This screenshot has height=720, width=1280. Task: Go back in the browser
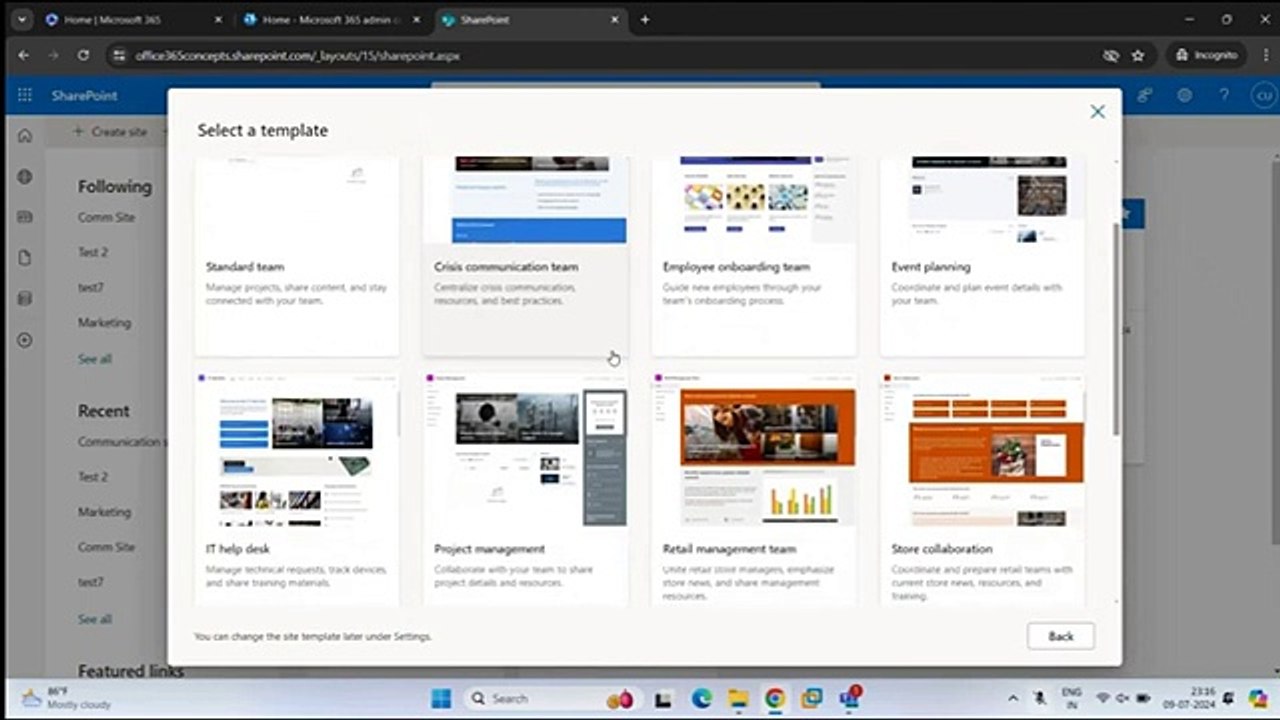(24, 56)
